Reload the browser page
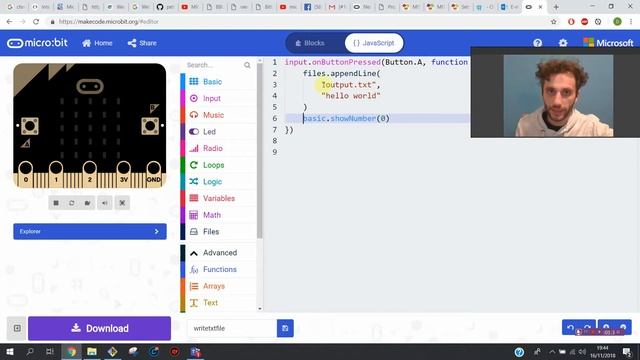This screenshot has width=640, height=360. (x=36, y=22)
